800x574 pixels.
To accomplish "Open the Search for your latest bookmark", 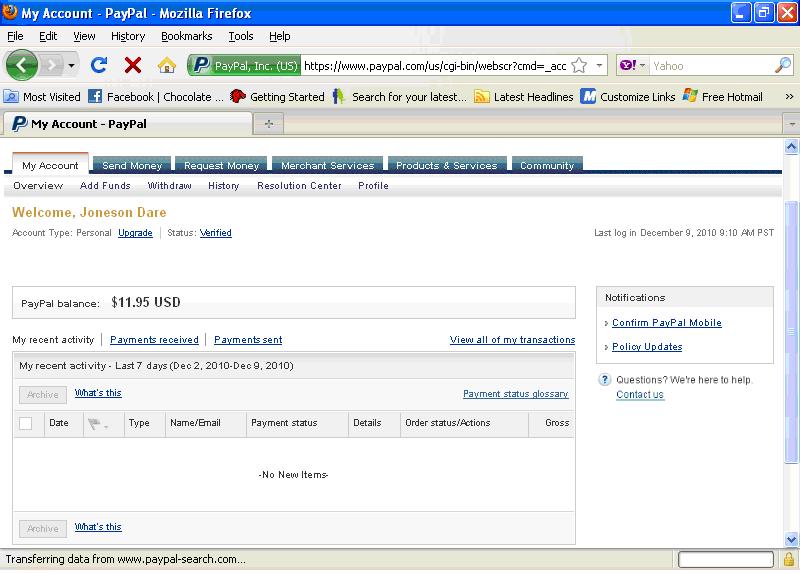I will click(x=399, y=96).
